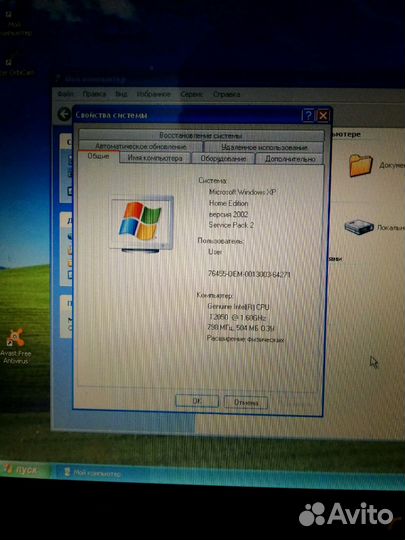405x540 pixels.
Task: Select the local disk drive icon
Action: [x=359, y=227]
